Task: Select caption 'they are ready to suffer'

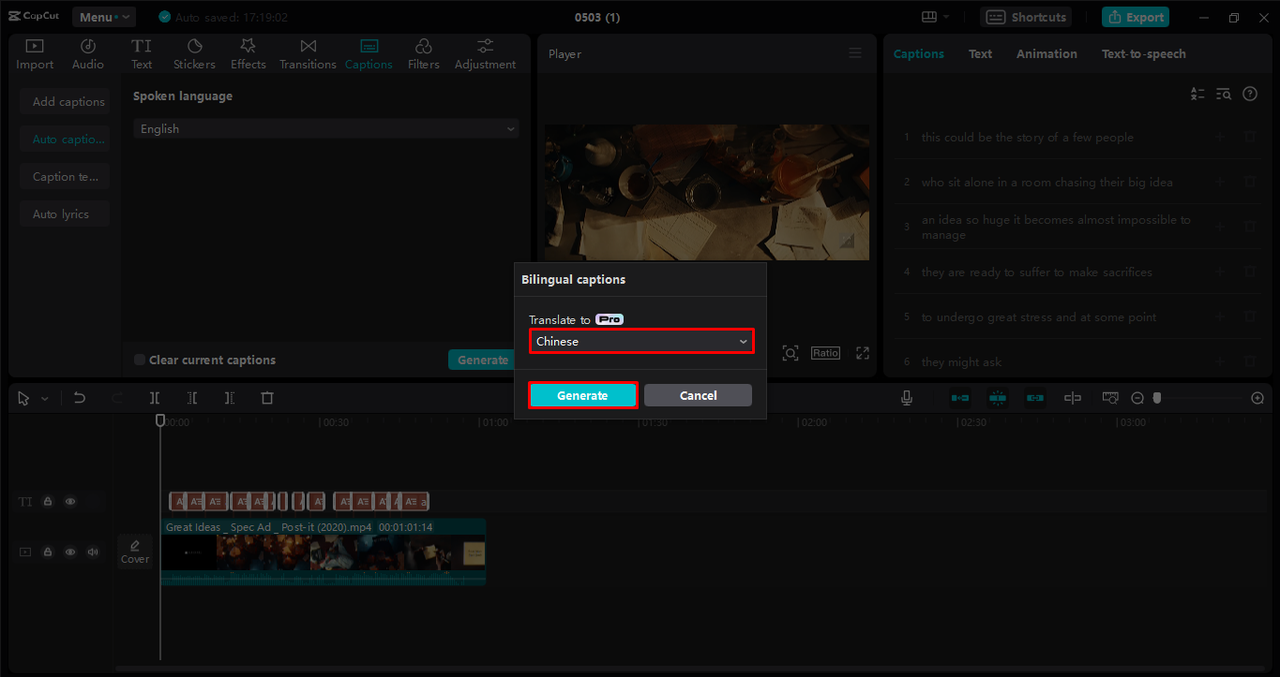Action: click(x=1037, y=272)
